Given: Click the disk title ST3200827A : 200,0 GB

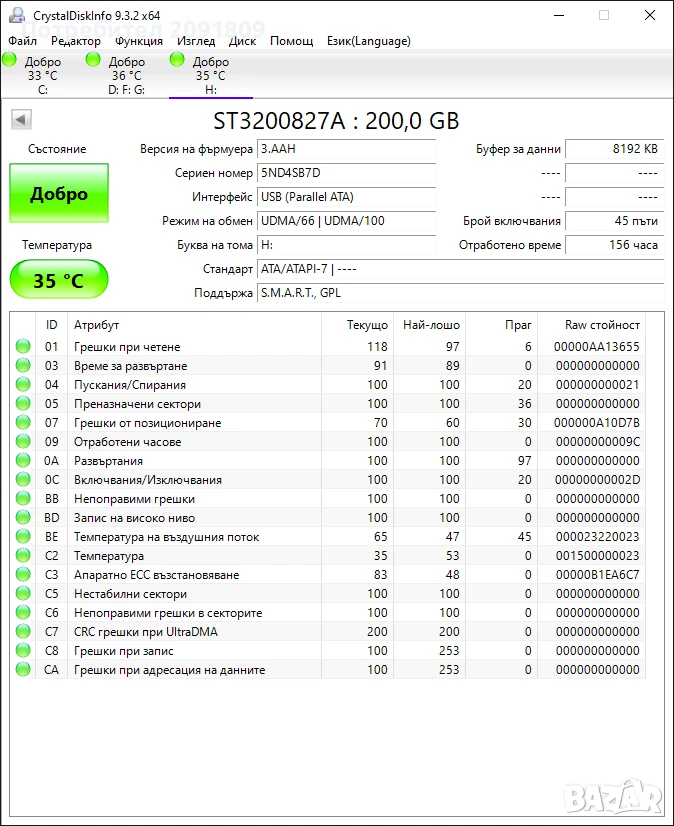Looking at the screenshot, I should click(336, 121).
